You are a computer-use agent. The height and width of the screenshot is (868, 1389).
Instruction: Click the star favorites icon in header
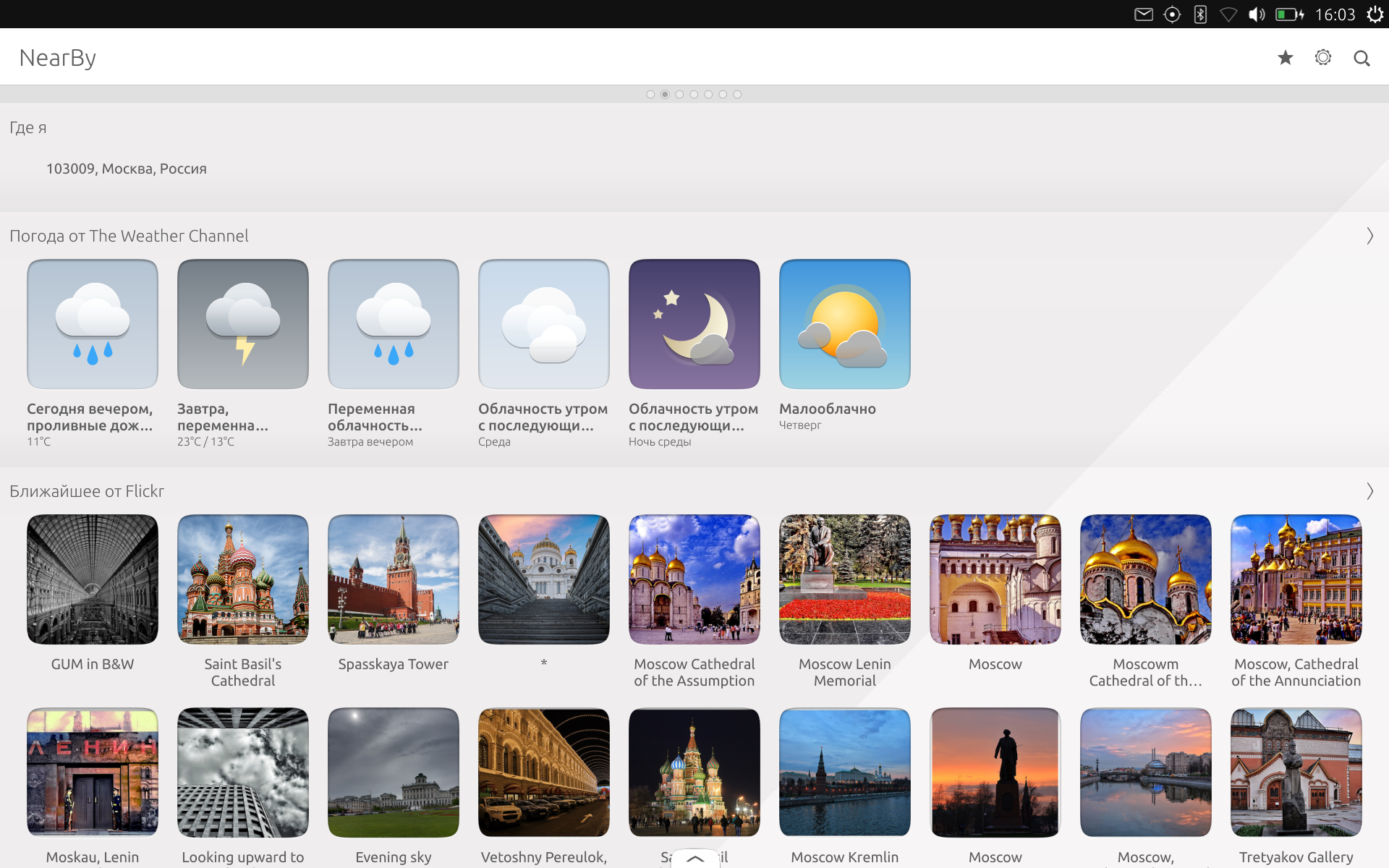(1285, 58)
